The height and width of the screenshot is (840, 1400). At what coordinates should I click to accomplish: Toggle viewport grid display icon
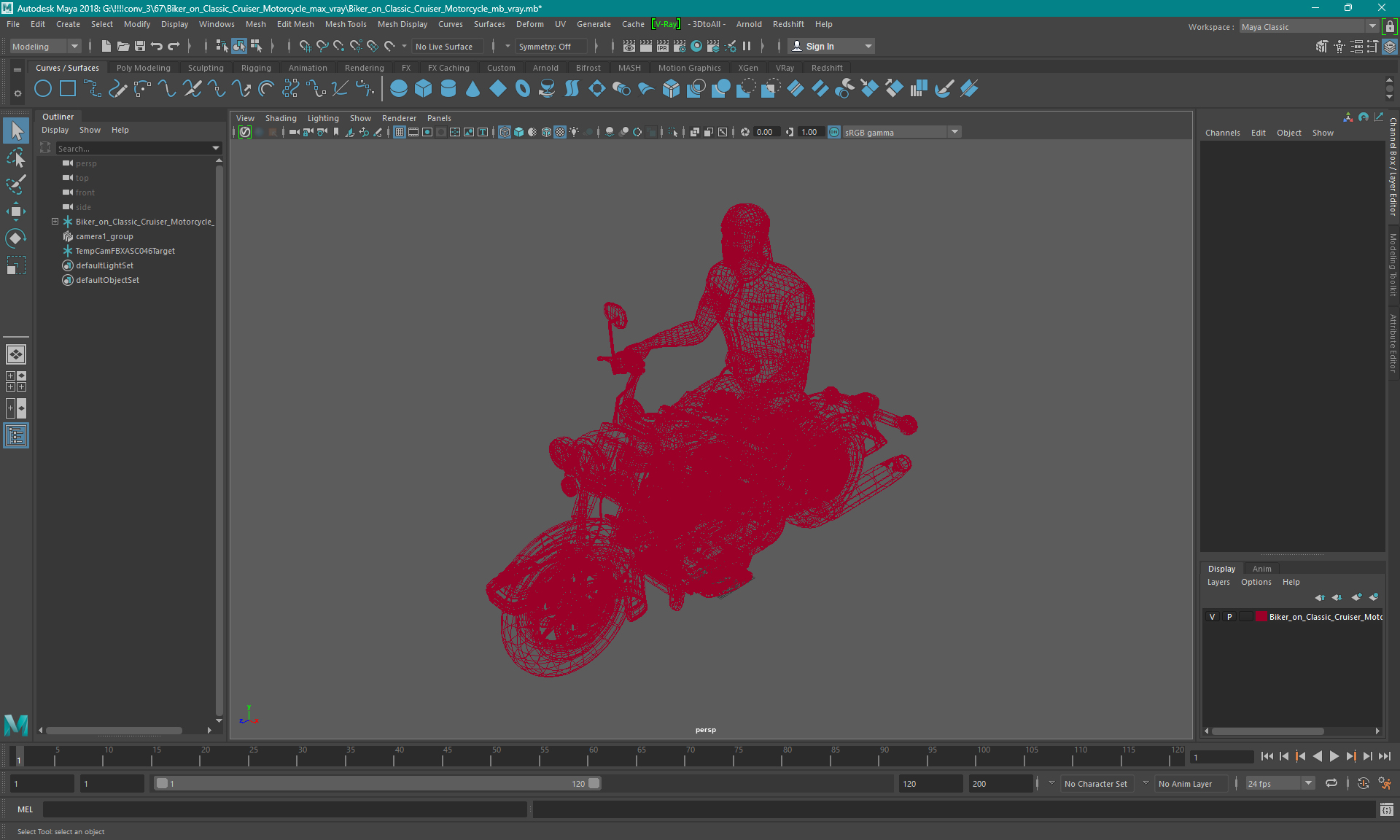coord(400,132)
